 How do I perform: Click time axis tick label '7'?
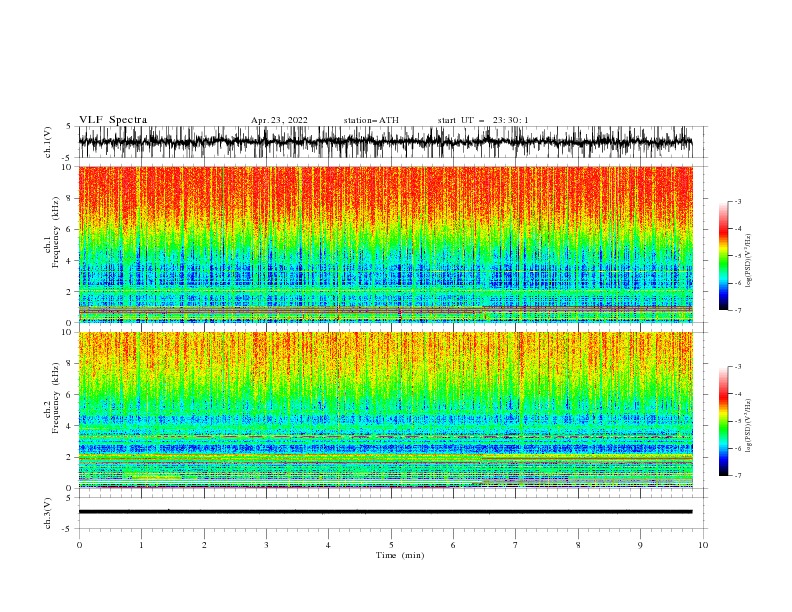pyautogui.click(x=516, y=545)
